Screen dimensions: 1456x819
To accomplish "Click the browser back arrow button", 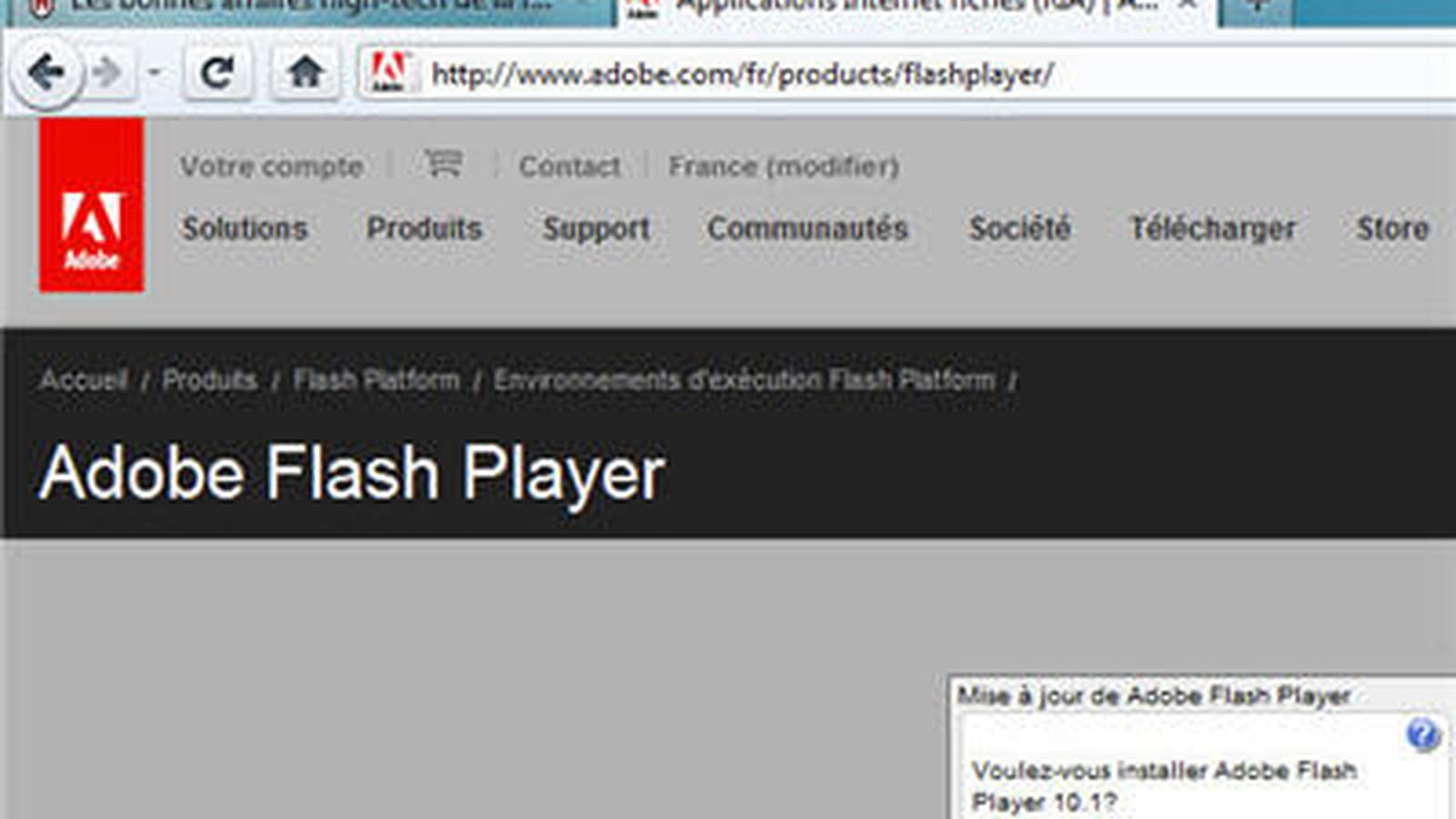I will [45, 73].
